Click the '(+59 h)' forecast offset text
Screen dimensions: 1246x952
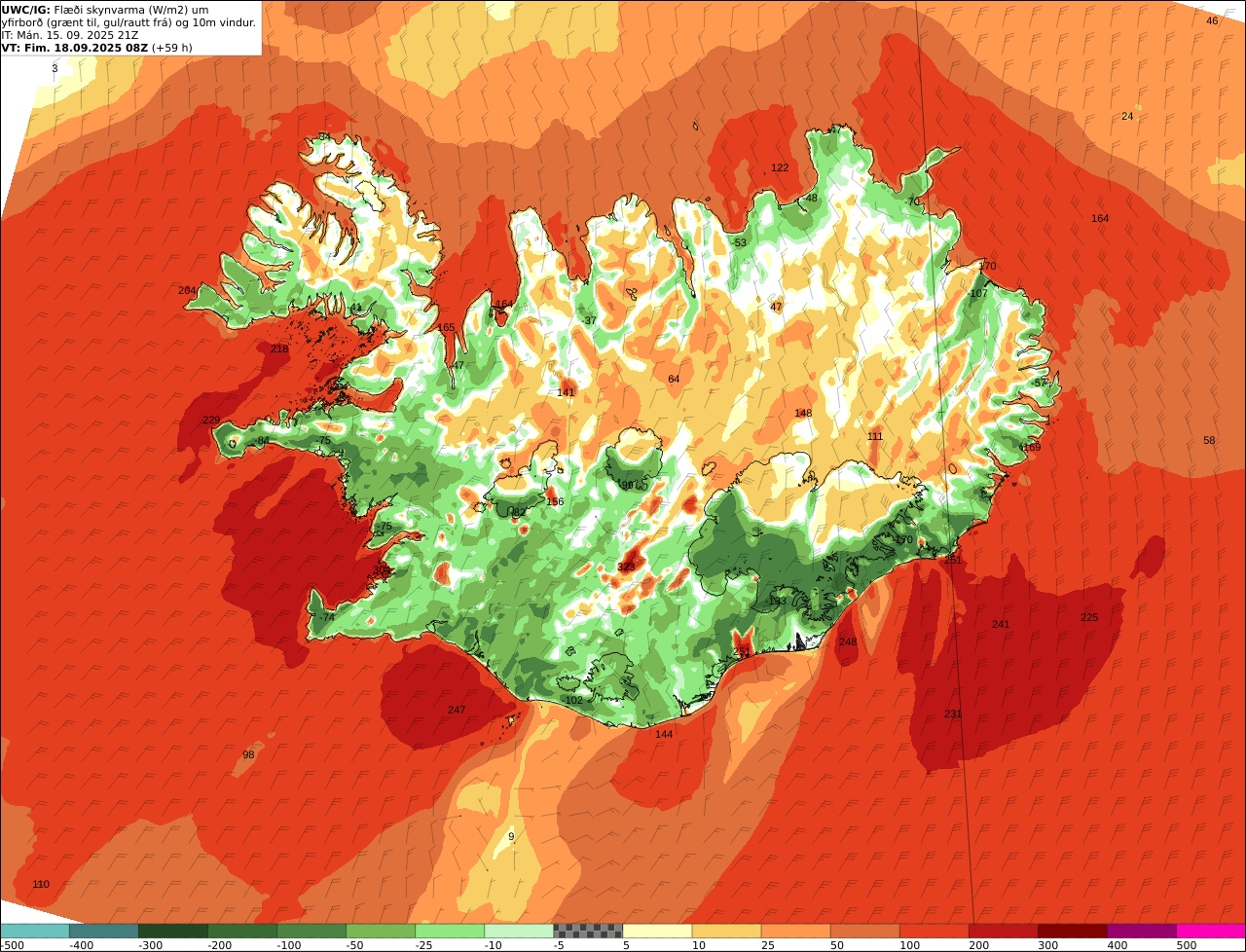(171, 48)
